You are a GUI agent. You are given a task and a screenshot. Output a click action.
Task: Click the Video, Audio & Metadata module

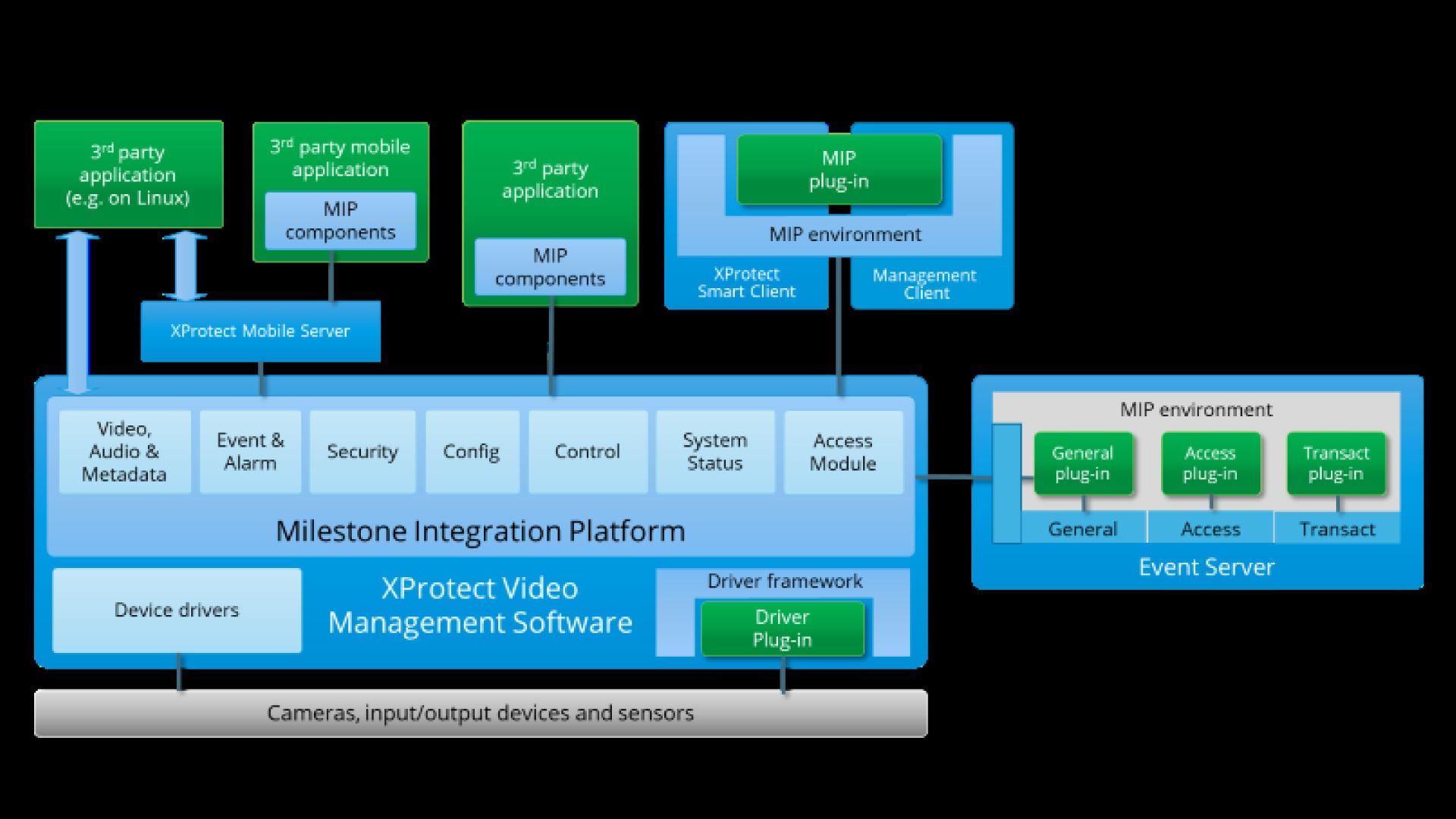pos(125,452)
